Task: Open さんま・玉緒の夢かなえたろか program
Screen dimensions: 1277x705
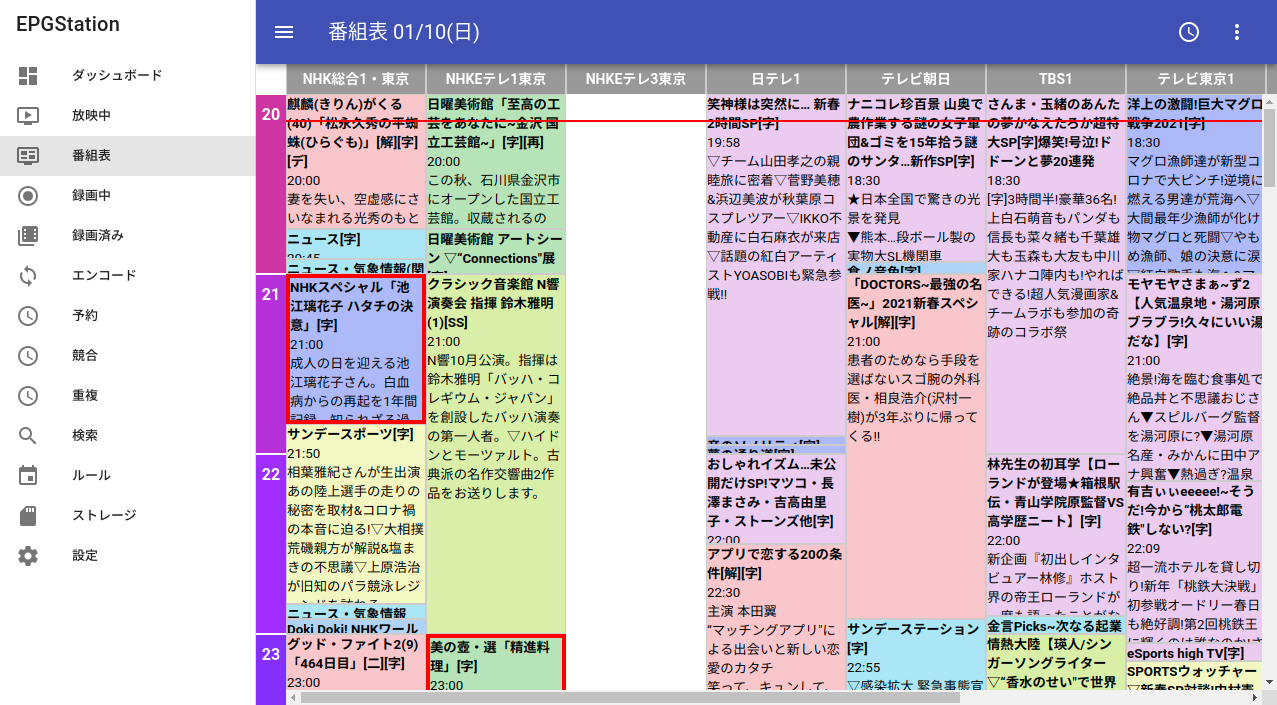Action: [x=1056, y=274]
